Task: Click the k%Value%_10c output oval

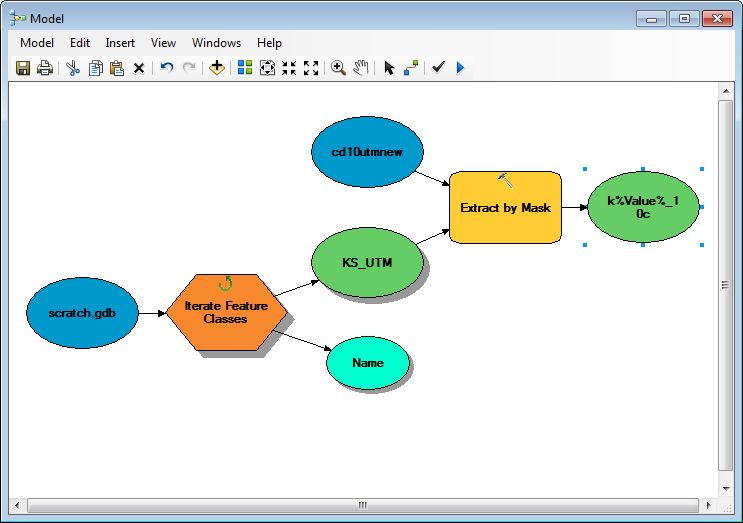Action: point(643,207)
